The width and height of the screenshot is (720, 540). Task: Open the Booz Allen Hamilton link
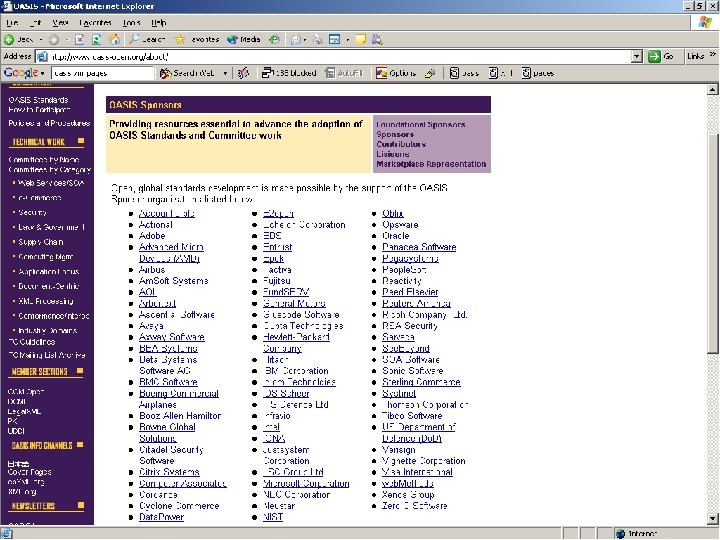click(180, 416)
